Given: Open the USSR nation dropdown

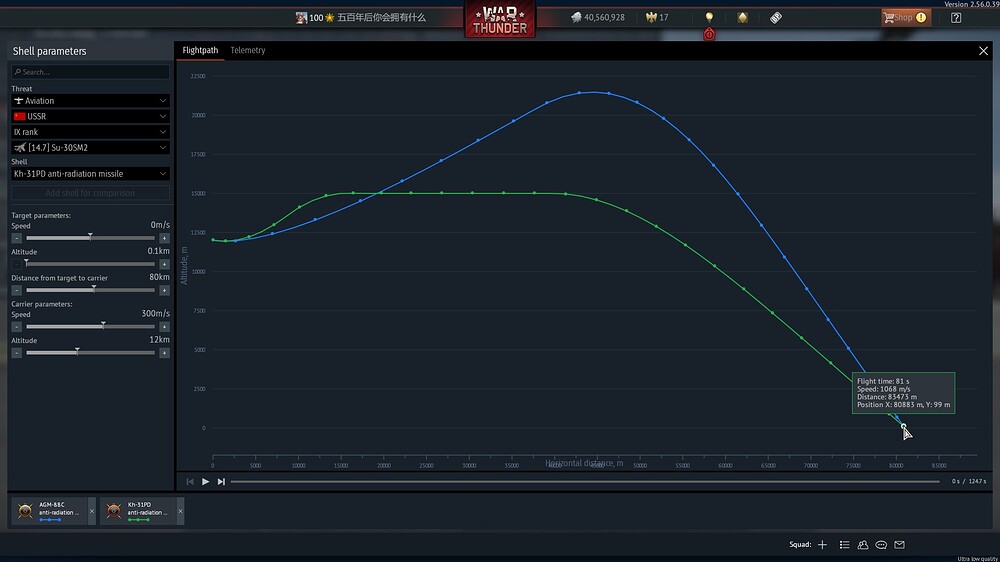Looking at the screenshot, I should click(x=90, y=116).
